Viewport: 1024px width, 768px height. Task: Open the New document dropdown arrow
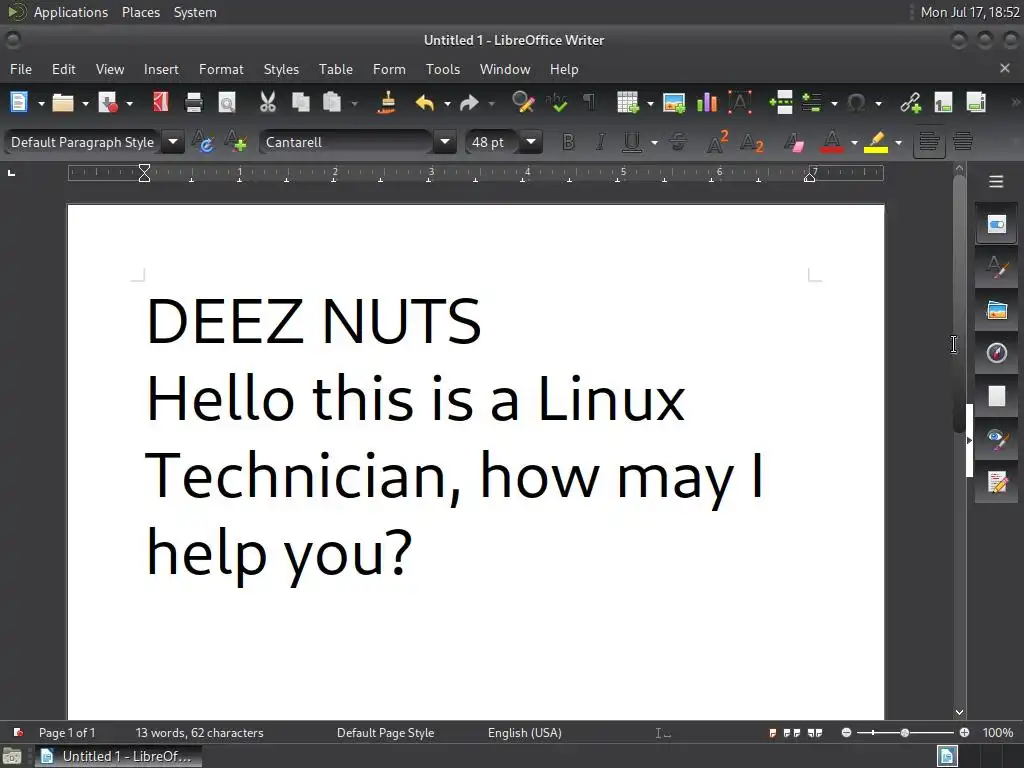(41, 103)
